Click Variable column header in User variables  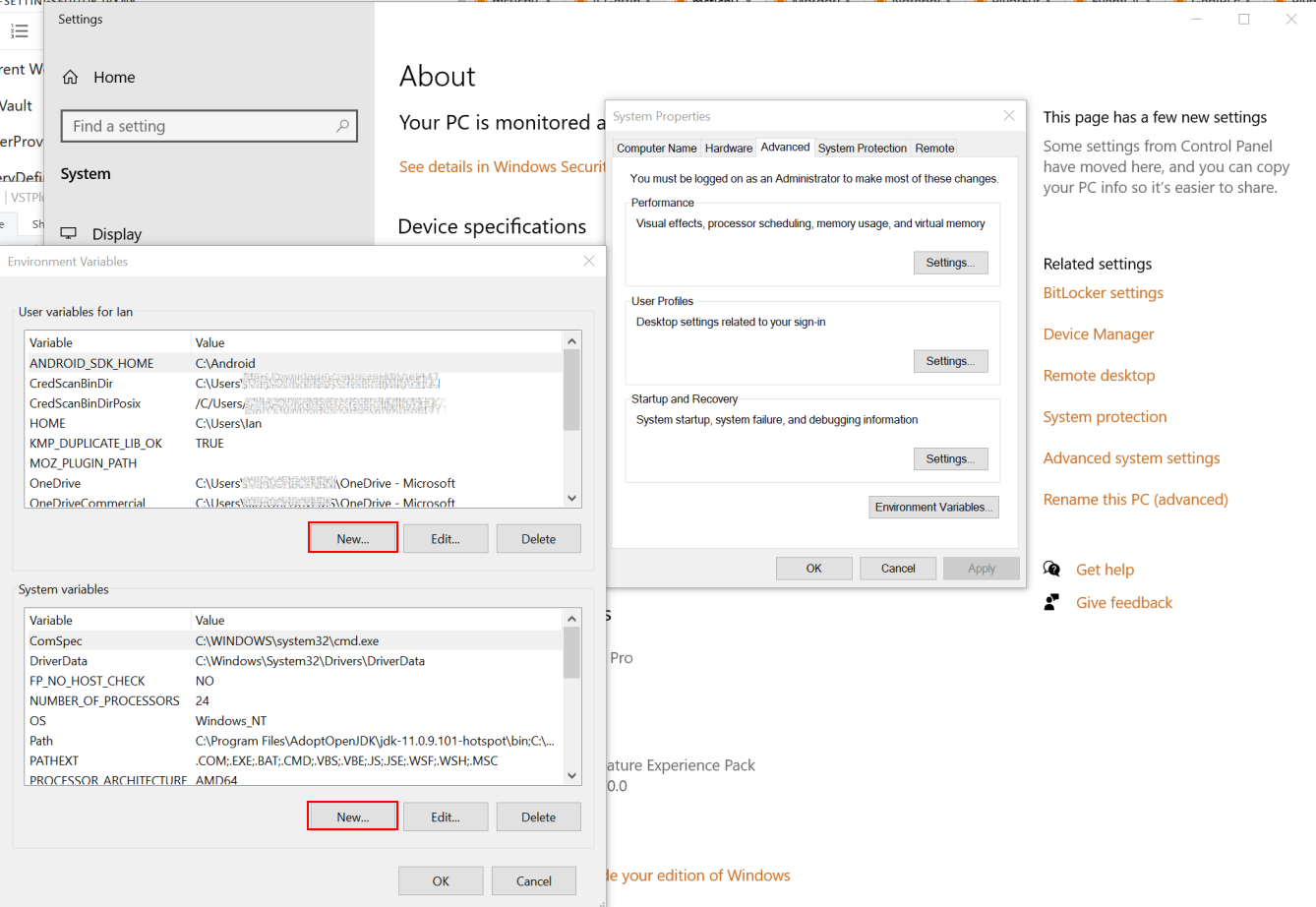pyautogui.click(x=107, y=342)
